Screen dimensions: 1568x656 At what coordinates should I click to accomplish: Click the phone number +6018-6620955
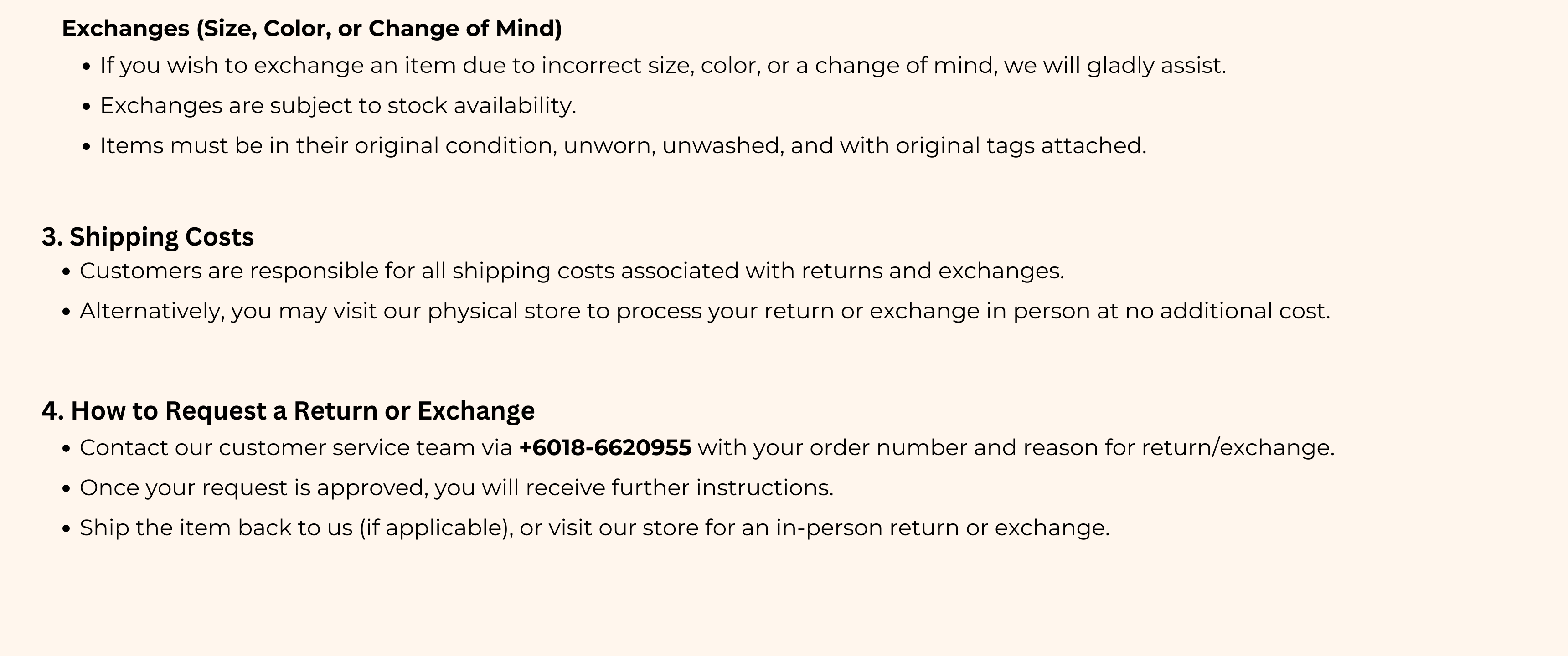point(605,448)
